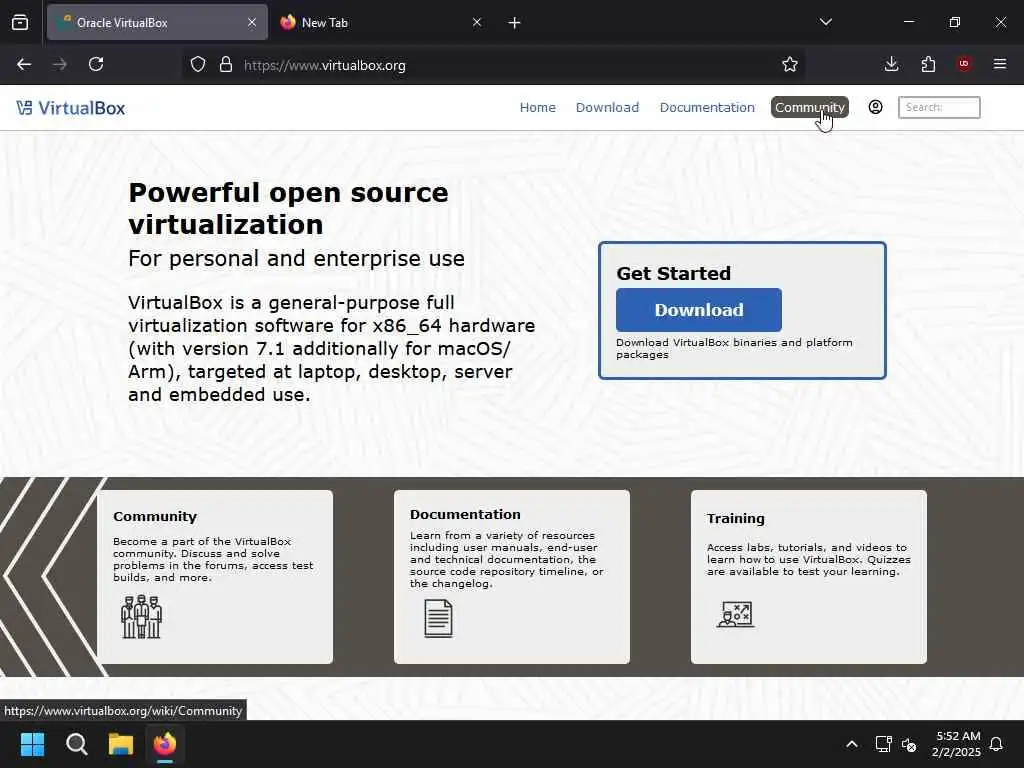This screenshot has height=768, width=1024.
Task: Open the notifications bell in the taskbar
Action: click(996, 744)
